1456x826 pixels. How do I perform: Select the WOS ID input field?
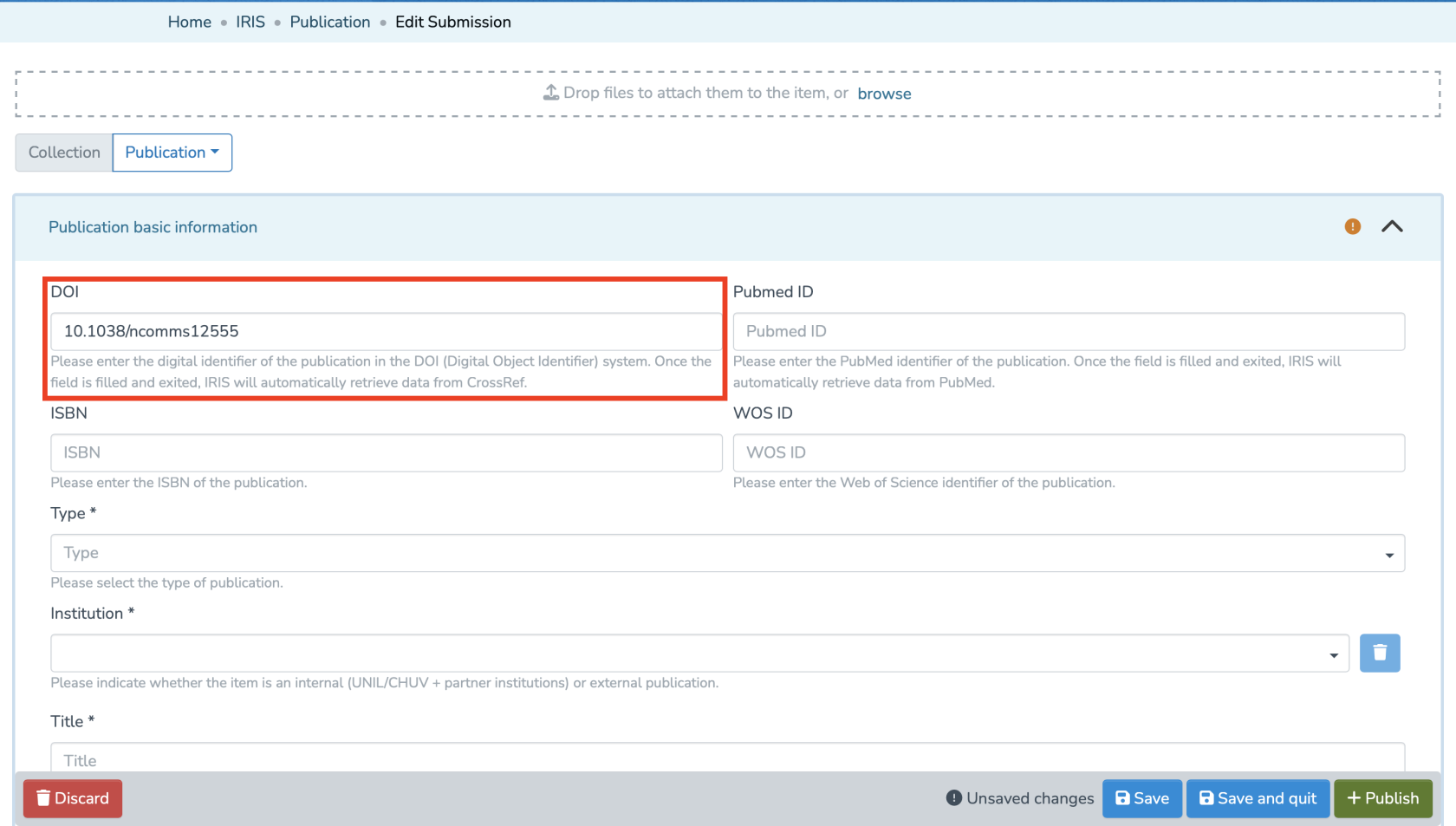(x=1068, y=452)
